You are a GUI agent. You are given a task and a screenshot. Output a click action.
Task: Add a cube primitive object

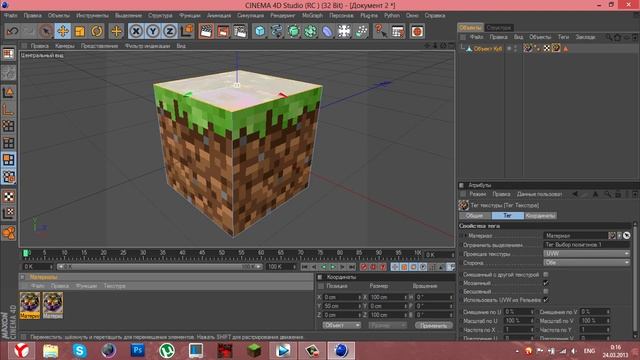coord(260,31)
